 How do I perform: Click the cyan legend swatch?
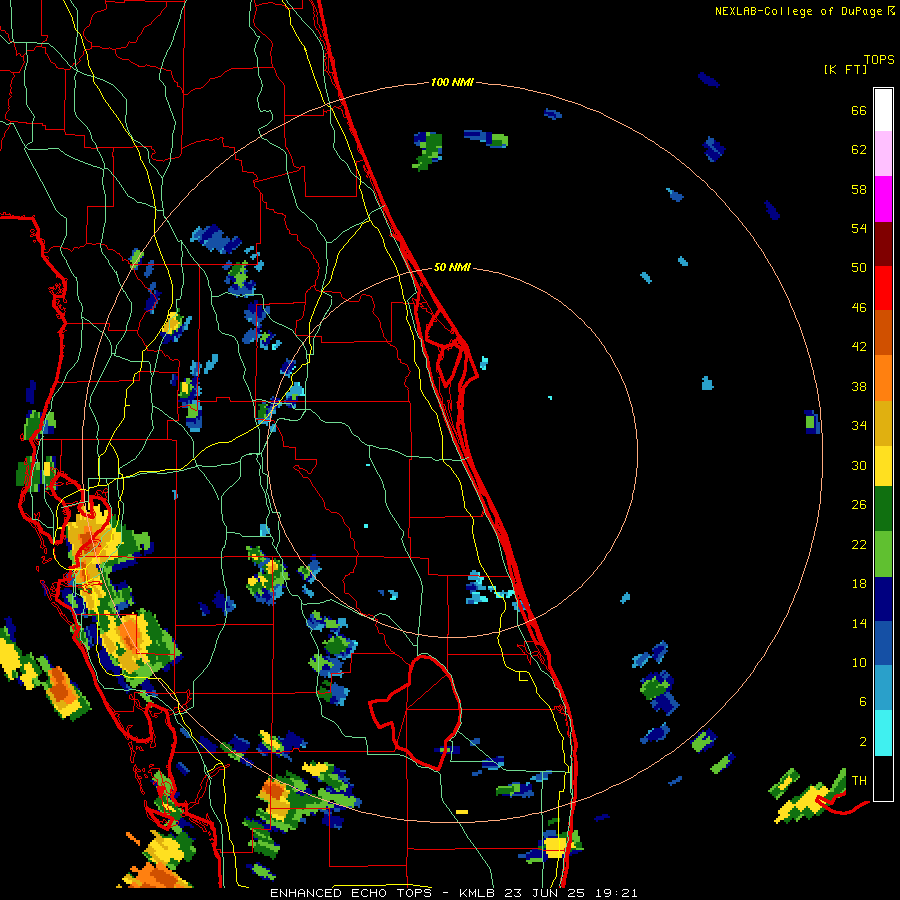pyautogui.click(x=883, y=732)
